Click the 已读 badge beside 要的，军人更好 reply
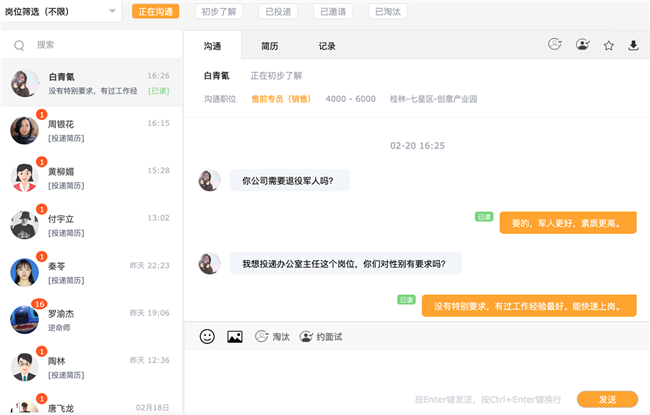This screenshot has height=415, width=650. 484,216
